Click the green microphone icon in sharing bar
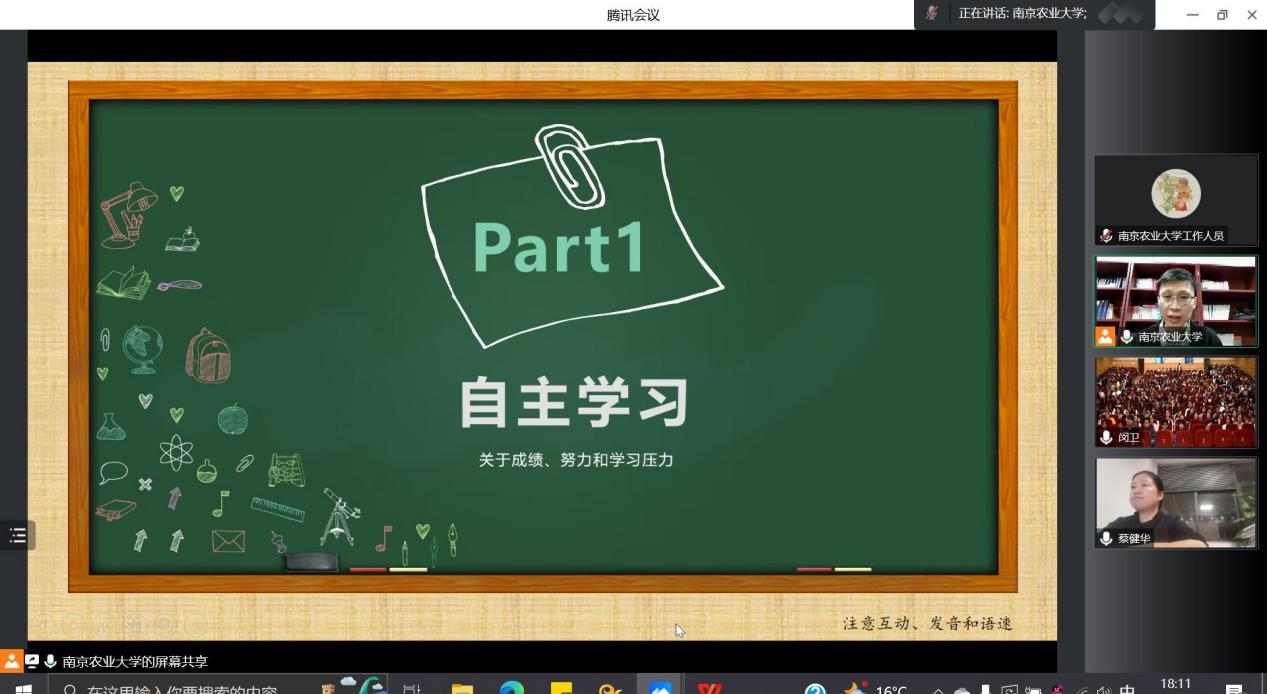This screenshot has height=694, width=1267. point(50,661)
